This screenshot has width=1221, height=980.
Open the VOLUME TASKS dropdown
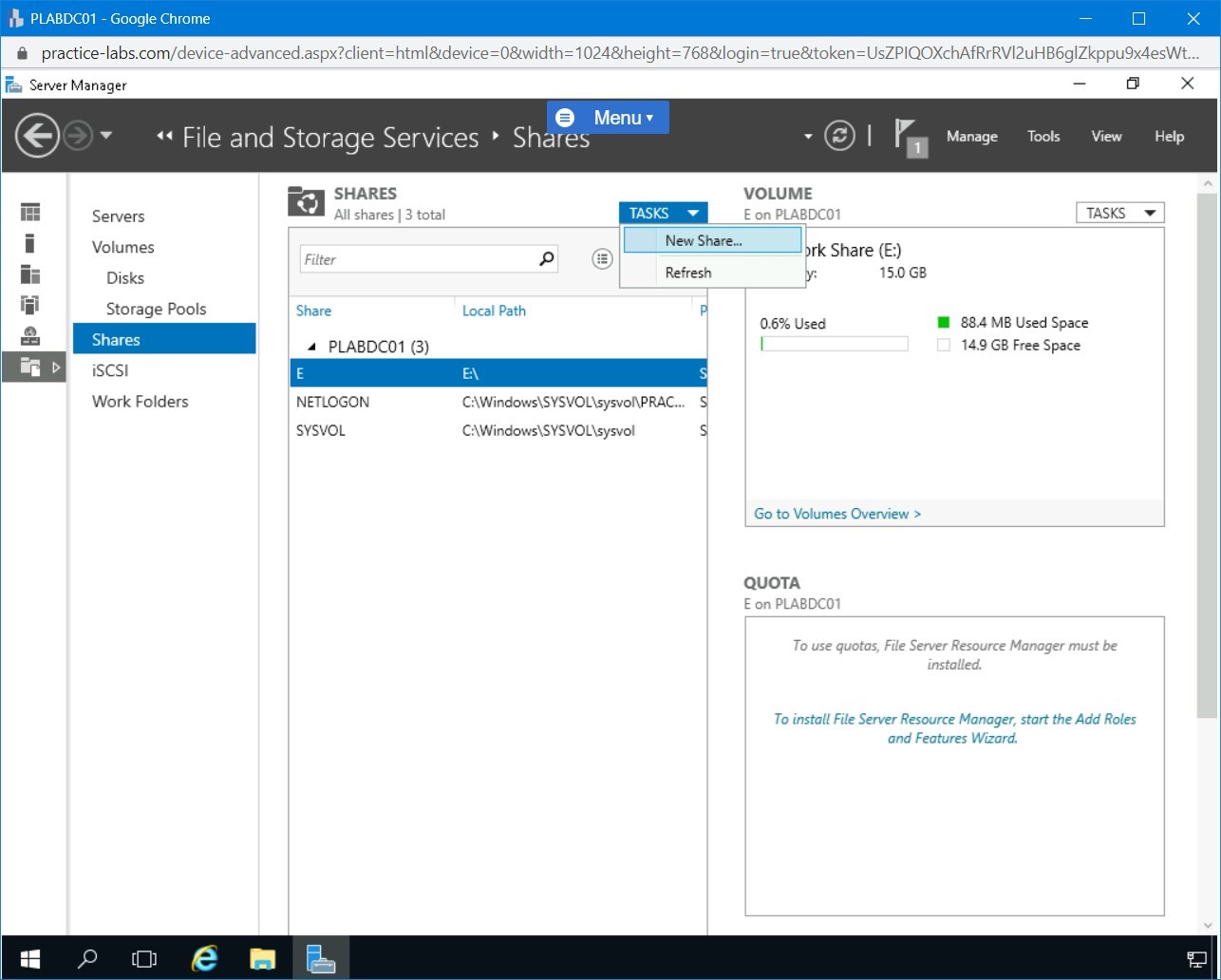1119,214
